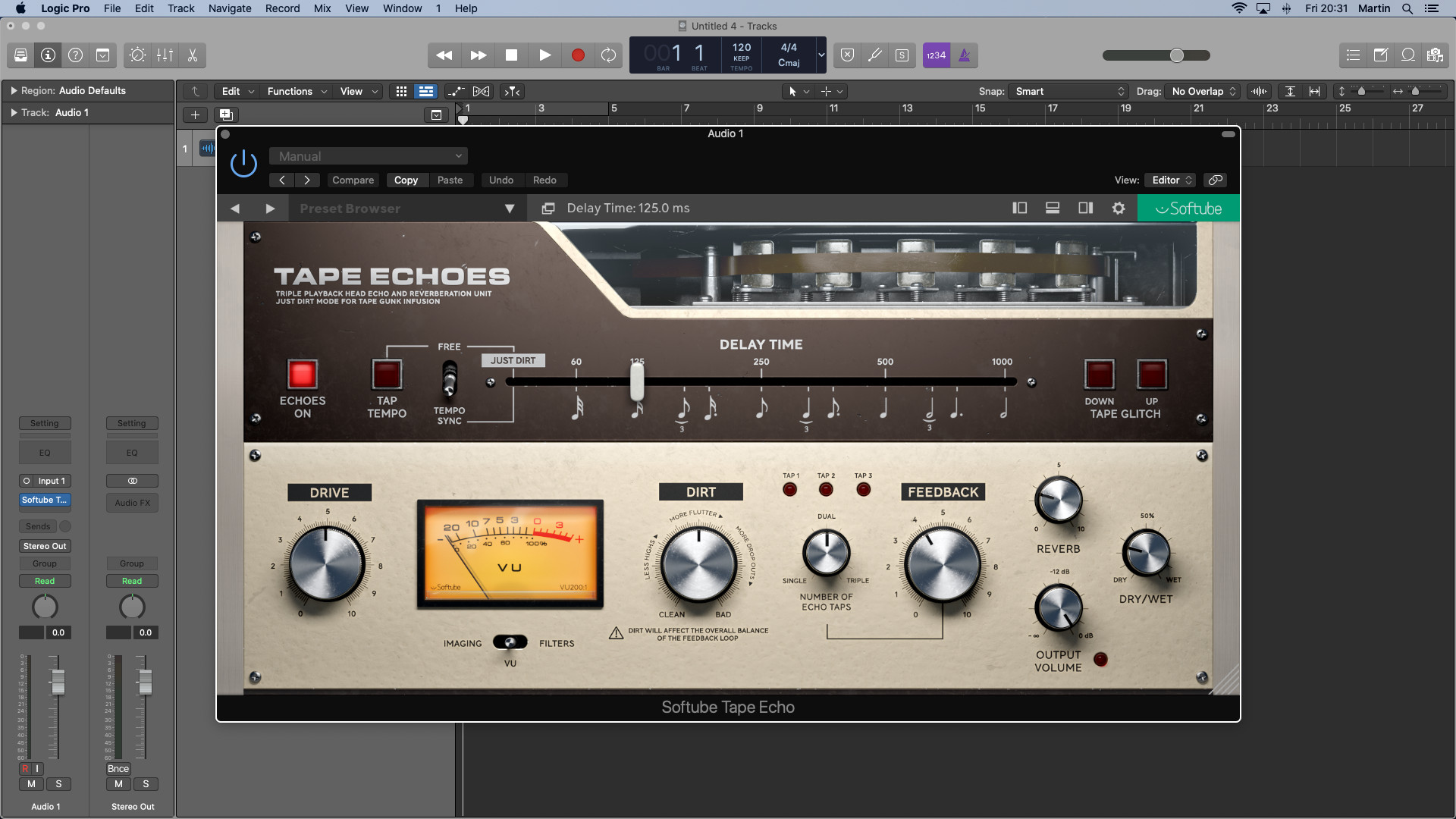Open the Window menu
Screen dimensions: 1456x819
402,8
